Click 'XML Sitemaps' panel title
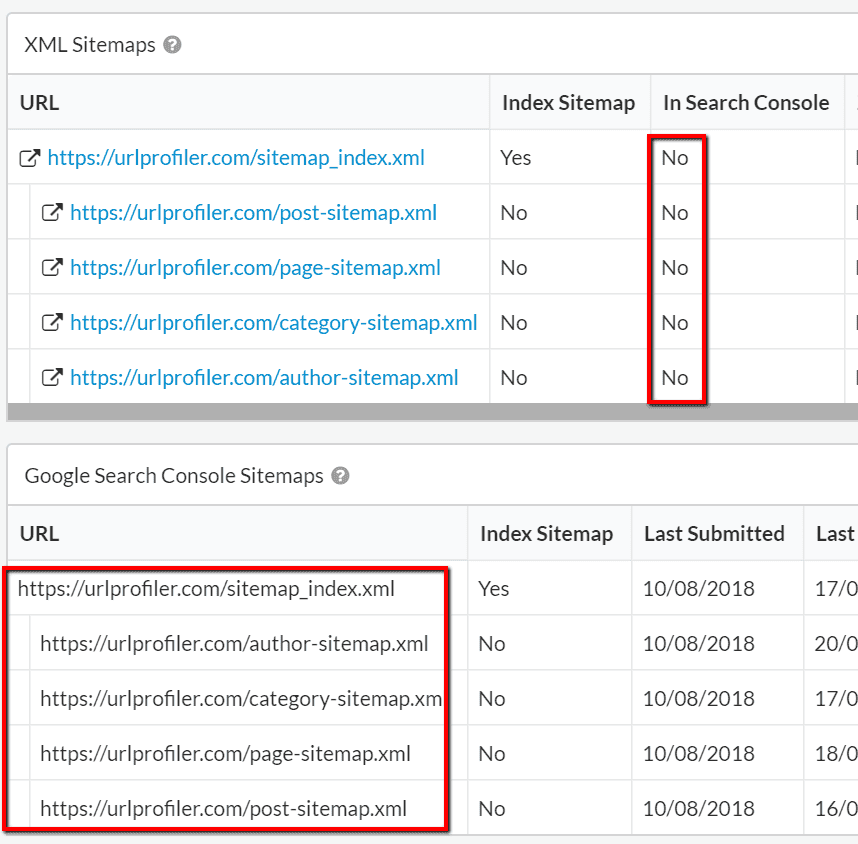 (x=90, y=45)
